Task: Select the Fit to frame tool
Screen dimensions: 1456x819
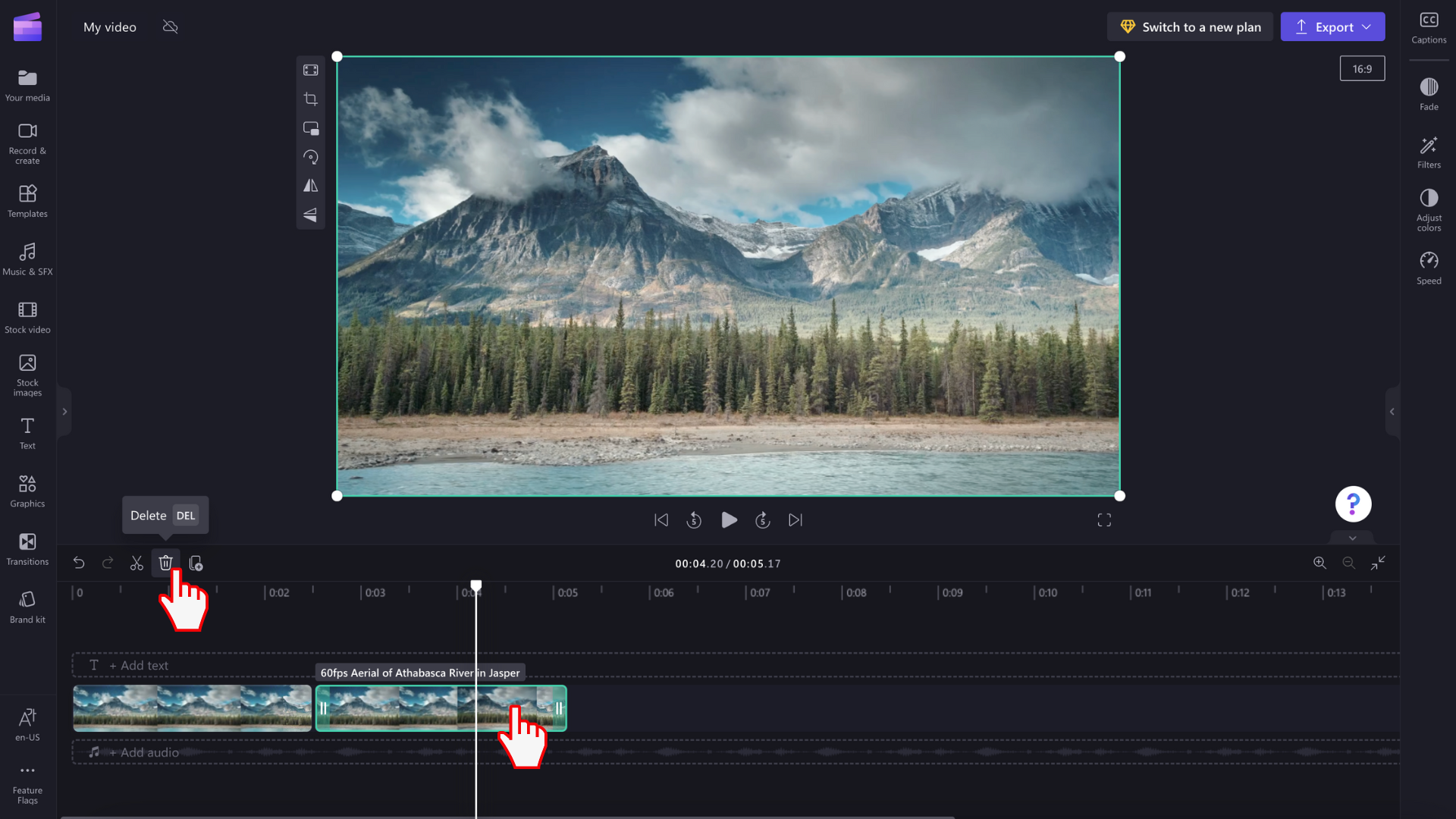Action: click(x=311, y=70)
